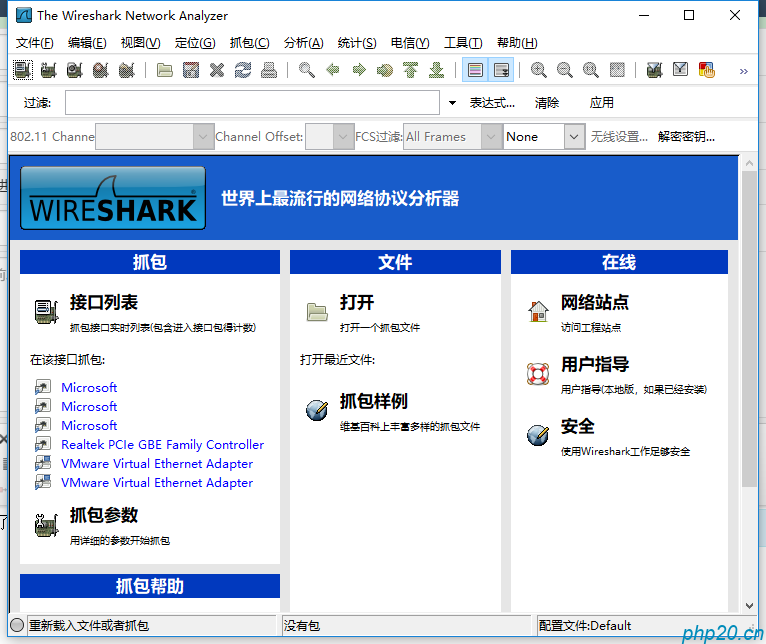This screenshot has width=766, height=644.
Task: Click the find packet magnifier icon
Action: tap(307, 70)
